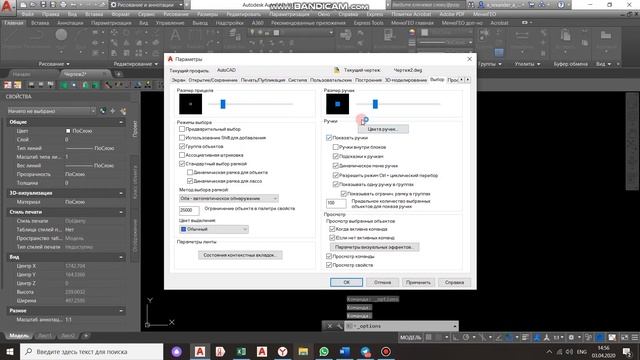Open Параметры визуальных эффектов button
This screenshot has height=360, width=640.
(374, 247)
